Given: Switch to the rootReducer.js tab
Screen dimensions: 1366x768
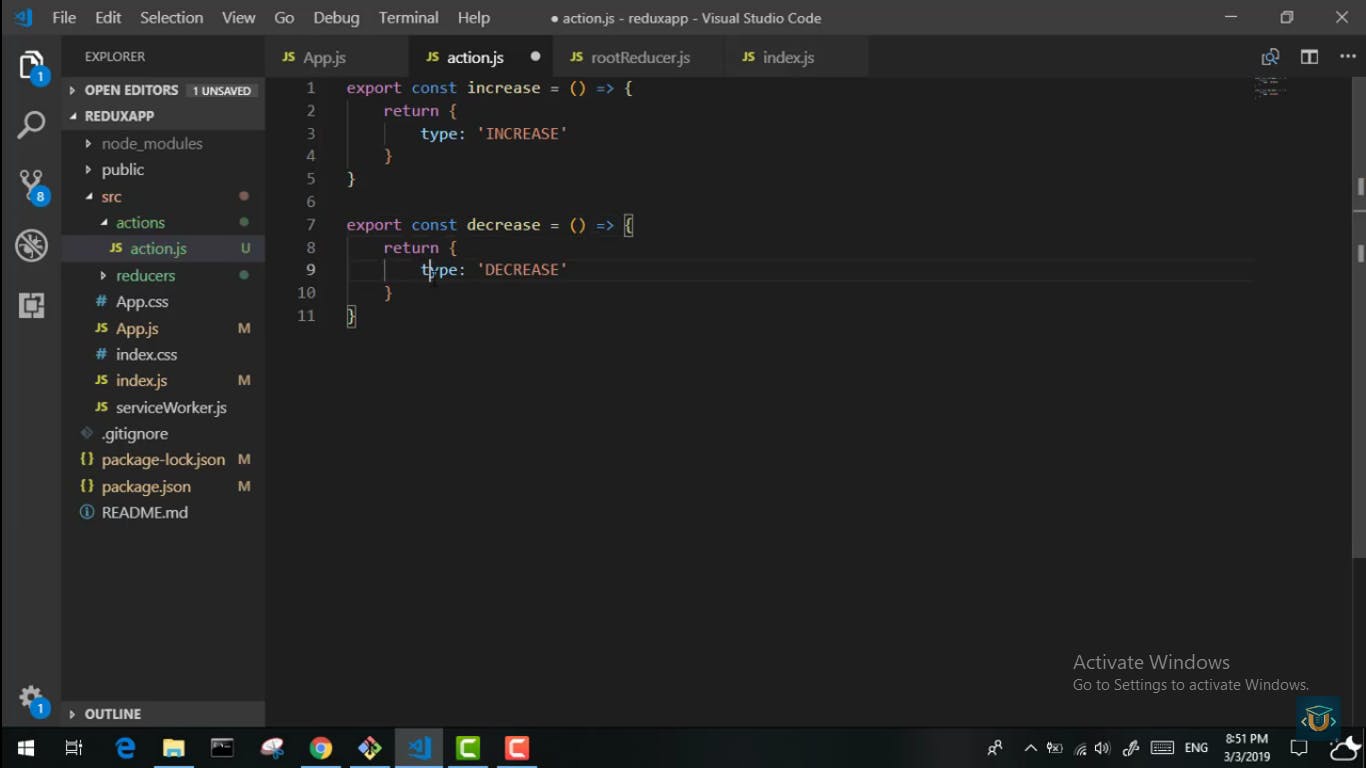Looking at the screenshot, I should click(640, 57).
